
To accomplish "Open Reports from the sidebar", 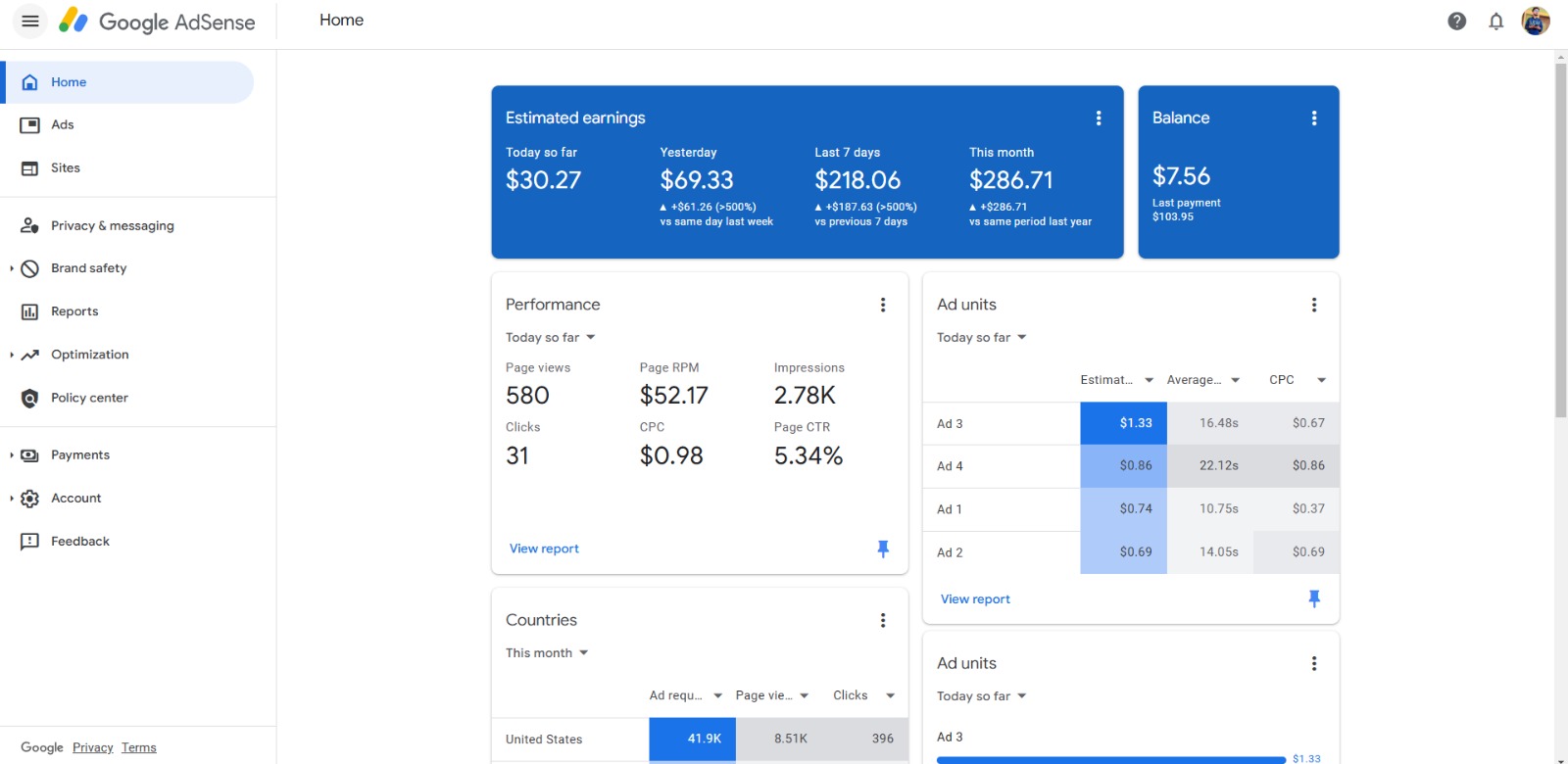I will coord(74,311).
